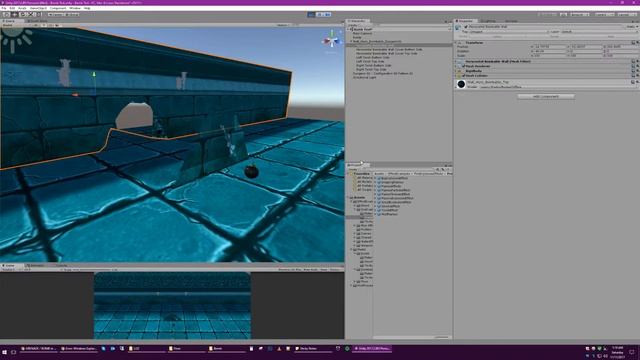Open Rigidbody component gear settings
The image size is (640, 360).
click(x=637, y=71)
